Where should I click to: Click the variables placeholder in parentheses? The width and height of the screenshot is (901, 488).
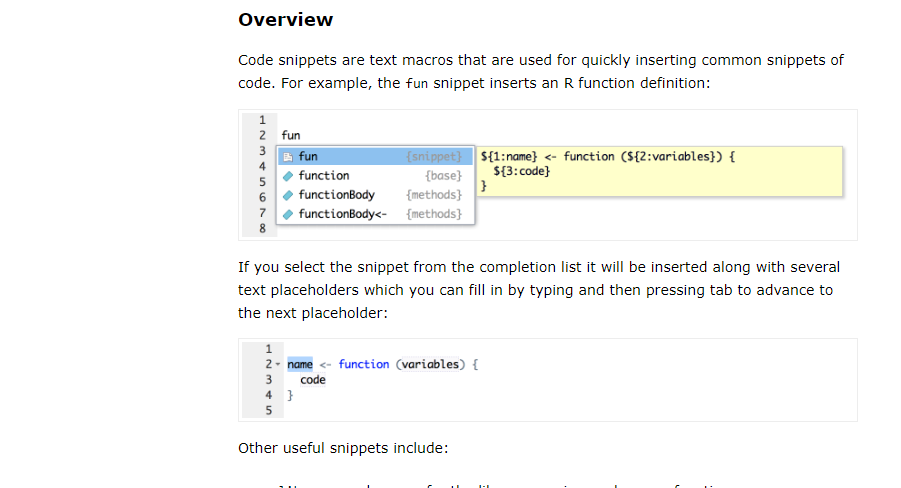[x=430, y=364]
